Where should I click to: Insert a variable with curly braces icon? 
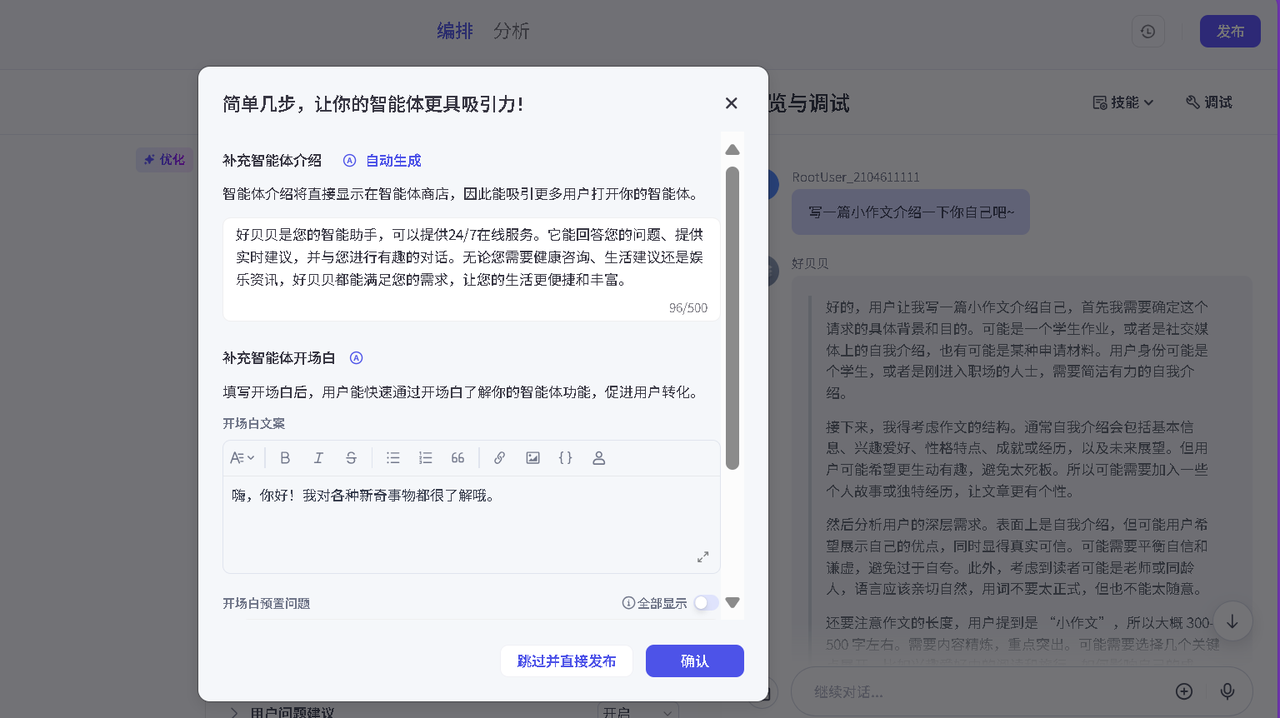pos(565,458)
